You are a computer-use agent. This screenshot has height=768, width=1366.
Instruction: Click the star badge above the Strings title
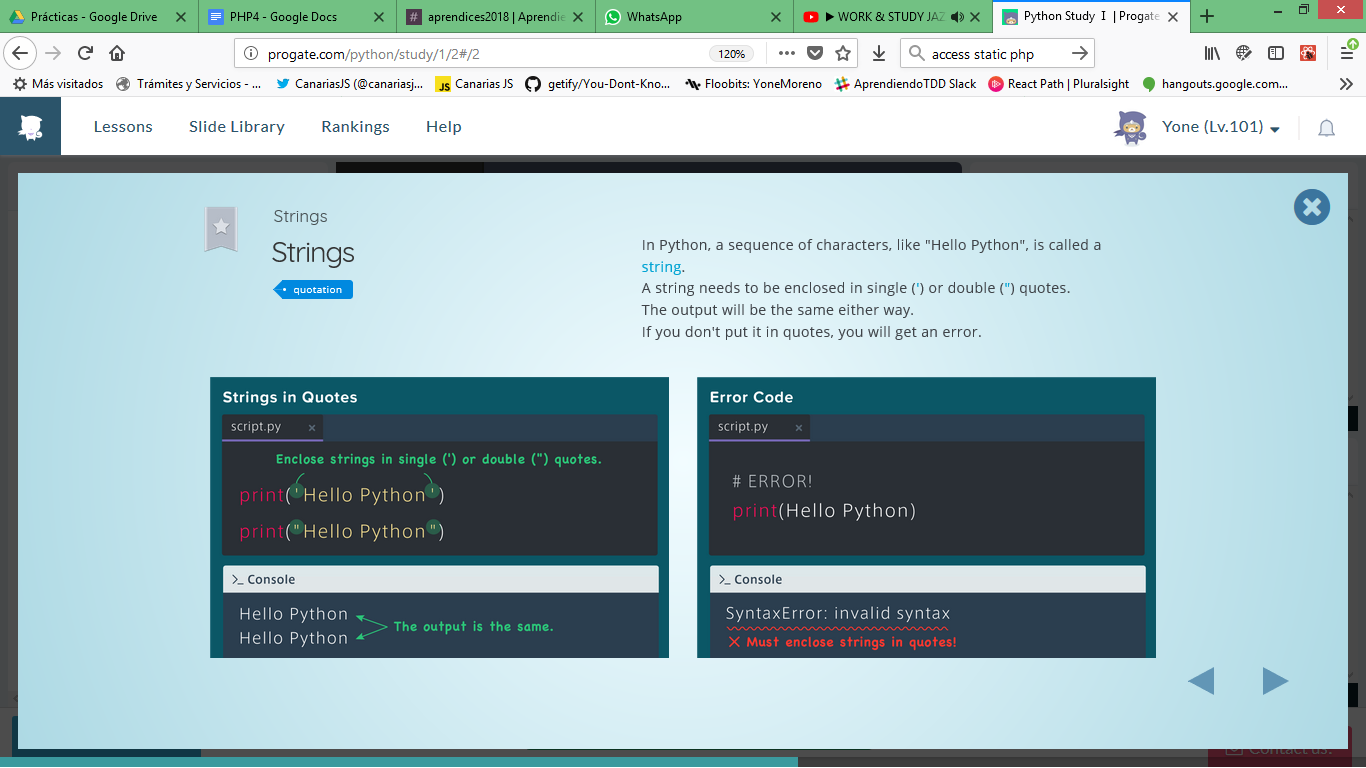220,228
